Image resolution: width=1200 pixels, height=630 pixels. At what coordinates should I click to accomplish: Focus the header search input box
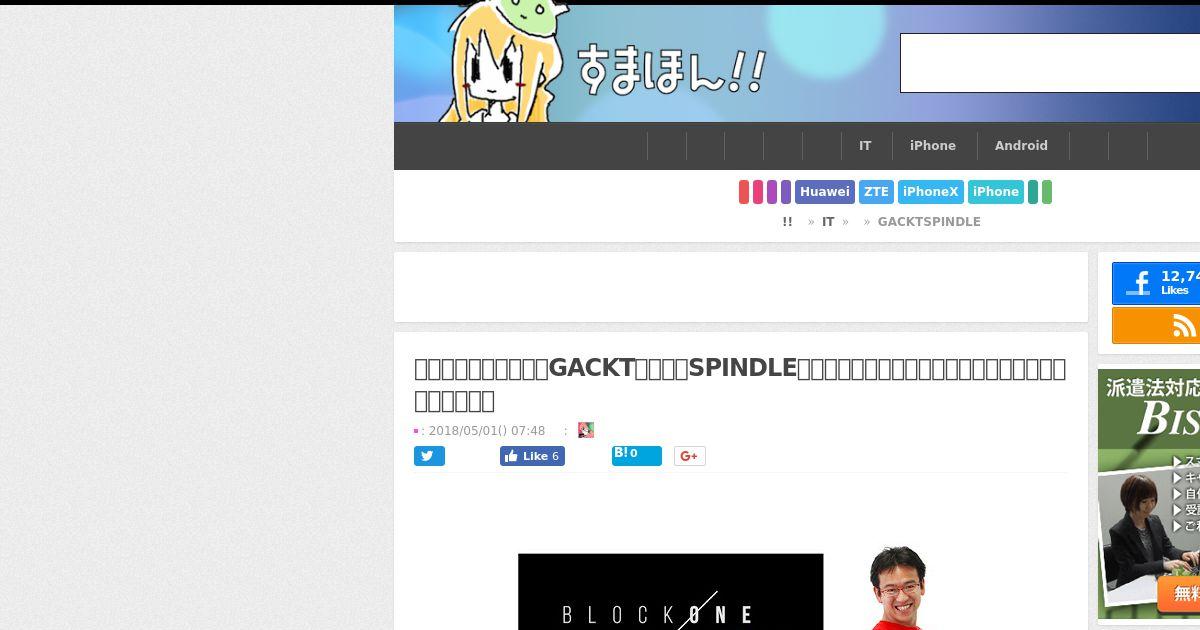coord(1050,63)
